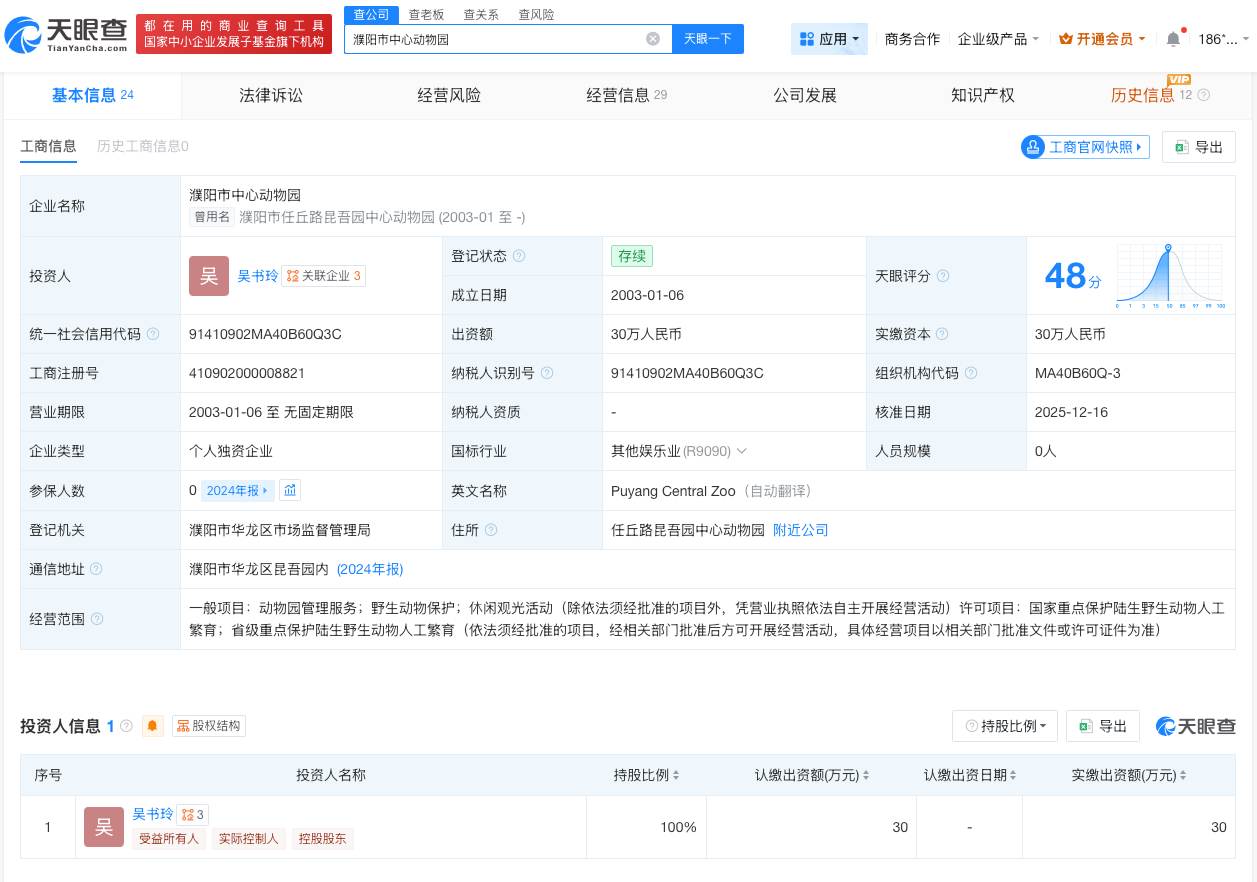Switch to the 法律诉讼 tab
Screen dimensions: 1257x882
click(270, 95)
